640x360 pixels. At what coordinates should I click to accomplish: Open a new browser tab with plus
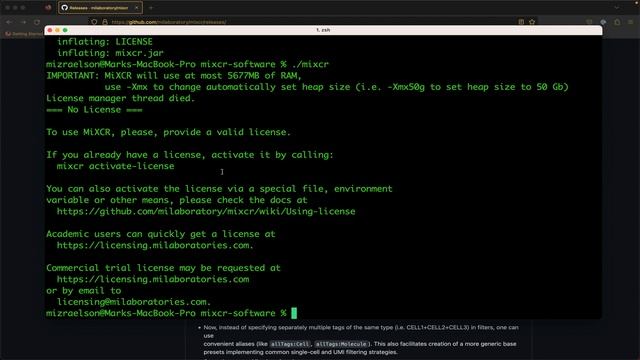[x=151, y=8]
